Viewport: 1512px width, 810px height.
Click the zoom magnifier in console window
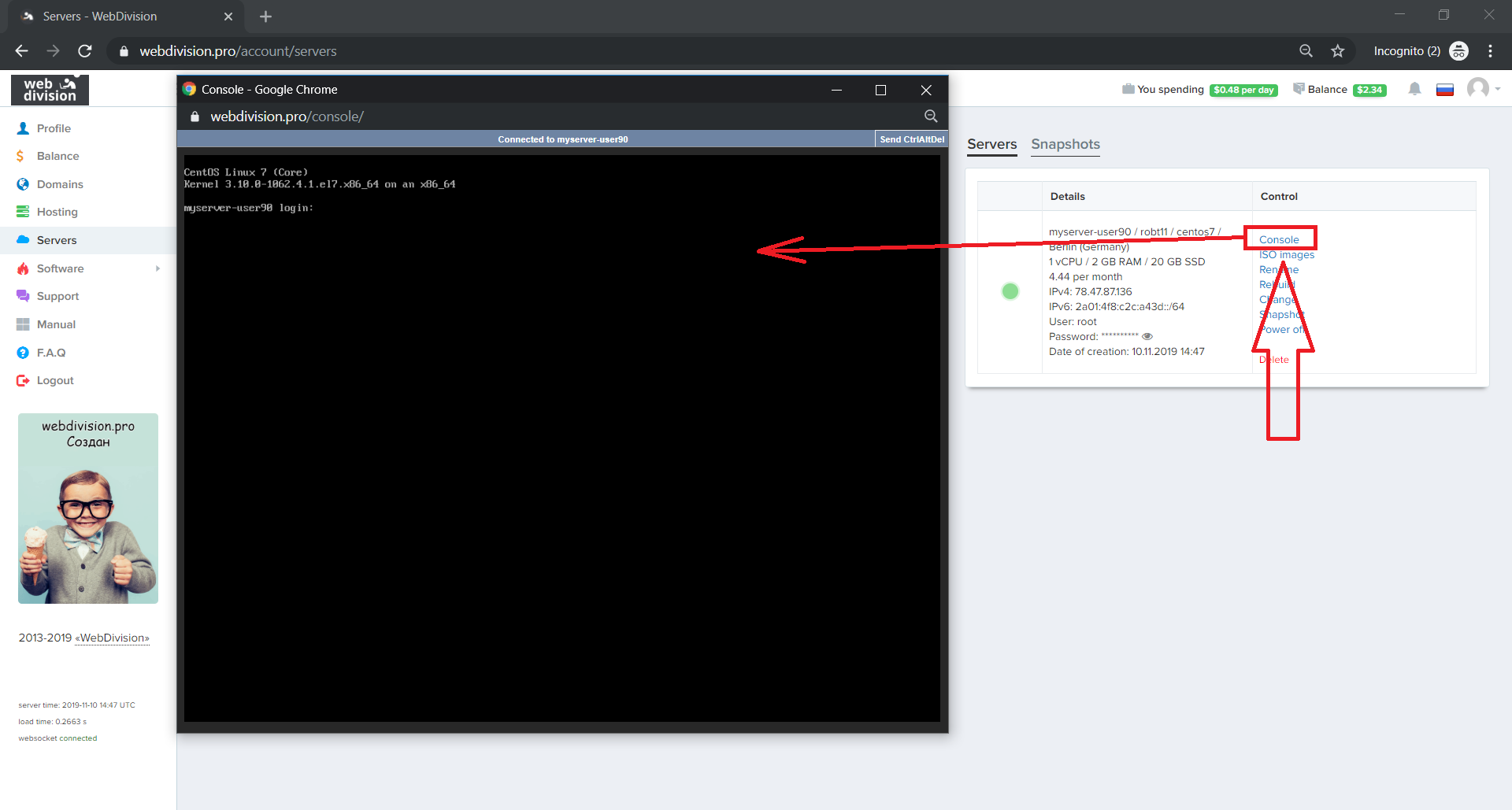pyautogui.click(x=930, y=117)
